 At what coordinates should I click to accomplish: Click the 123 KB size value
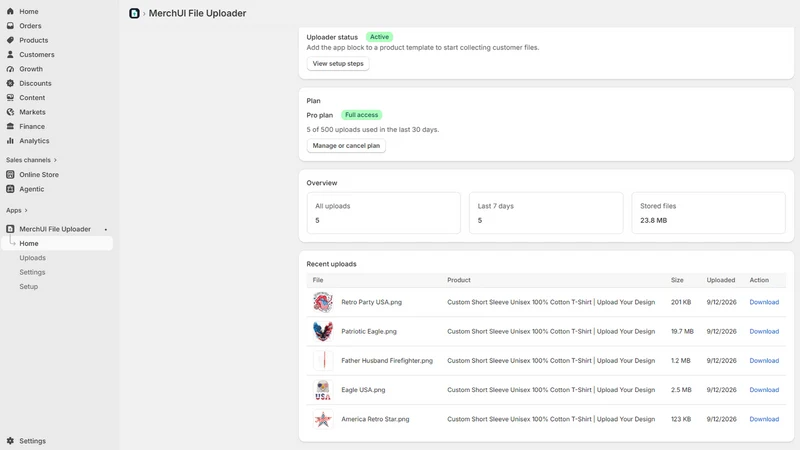681,419
